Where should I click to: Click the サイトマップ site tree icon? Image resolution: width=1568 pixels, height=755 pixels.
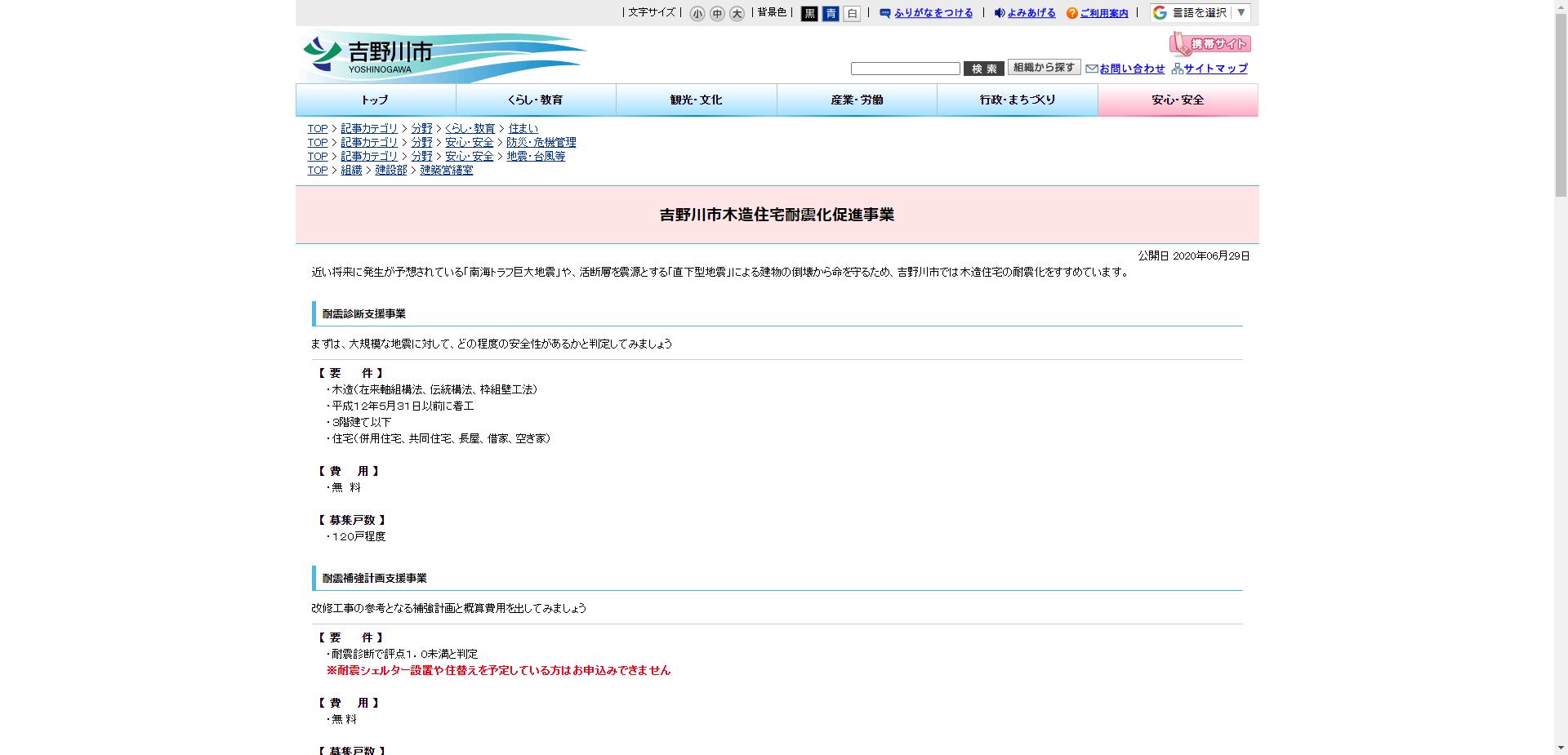click(1176, 69)
